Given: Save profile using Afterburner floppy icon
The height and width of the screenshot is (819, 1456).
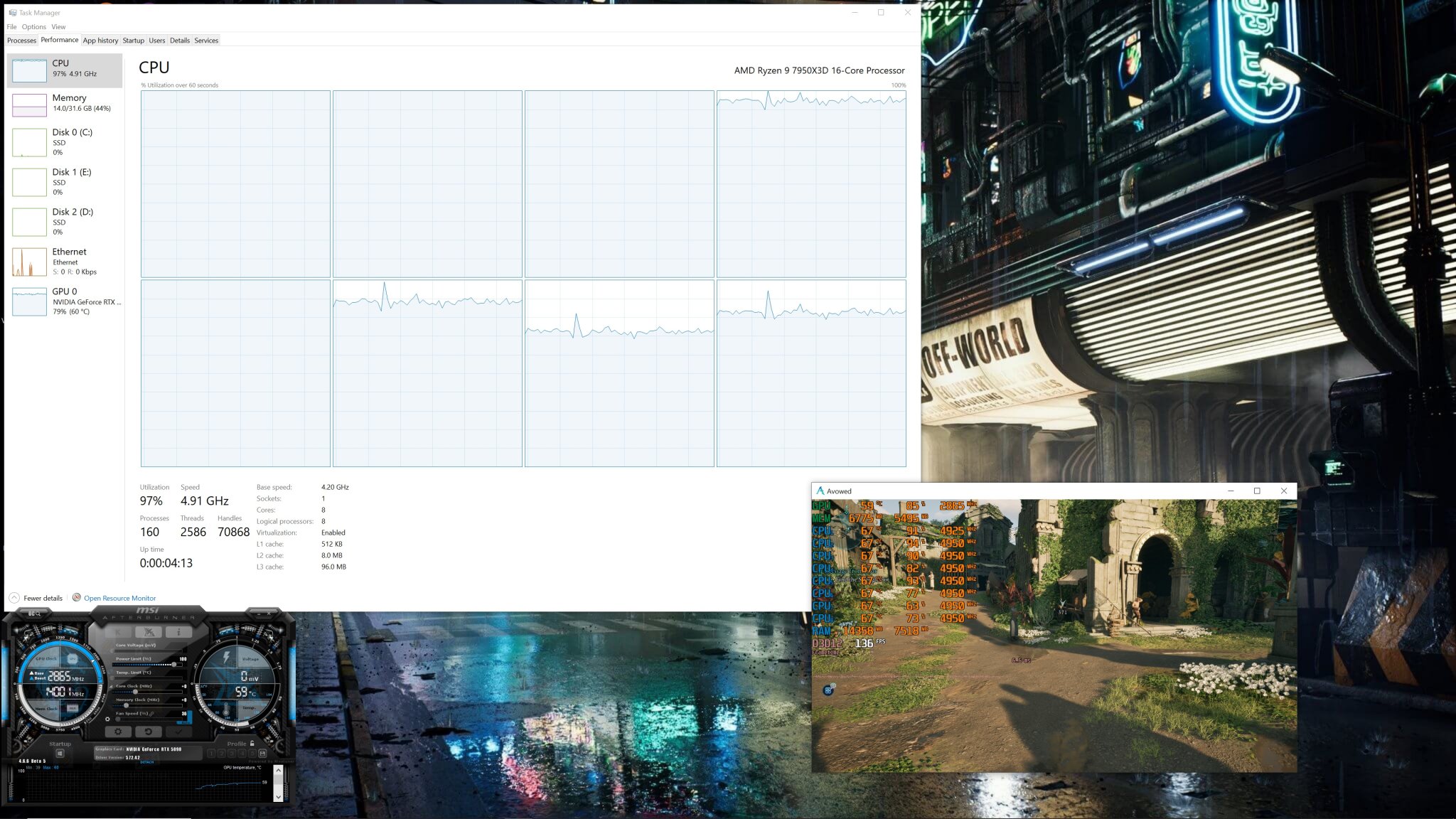Looking at the screenshot, I should pyautogui.click(x=262, y=754).
